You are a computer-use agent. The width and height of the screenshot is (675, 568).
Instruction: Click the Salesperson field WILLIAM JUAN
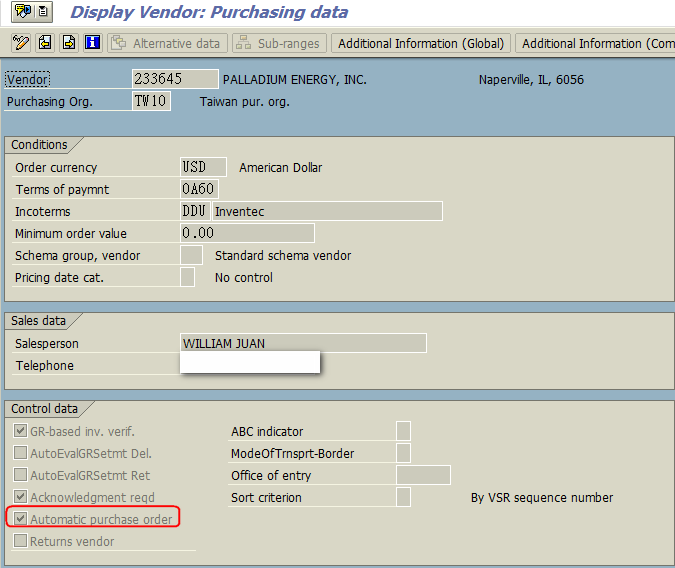point(303,343)
